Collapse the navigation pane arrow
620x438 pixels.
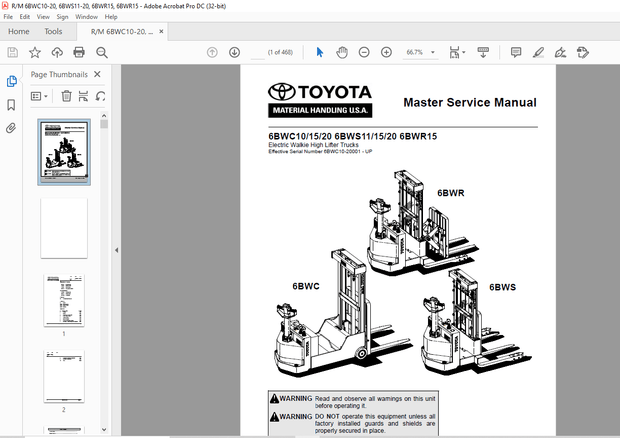[x=117, y=250]
